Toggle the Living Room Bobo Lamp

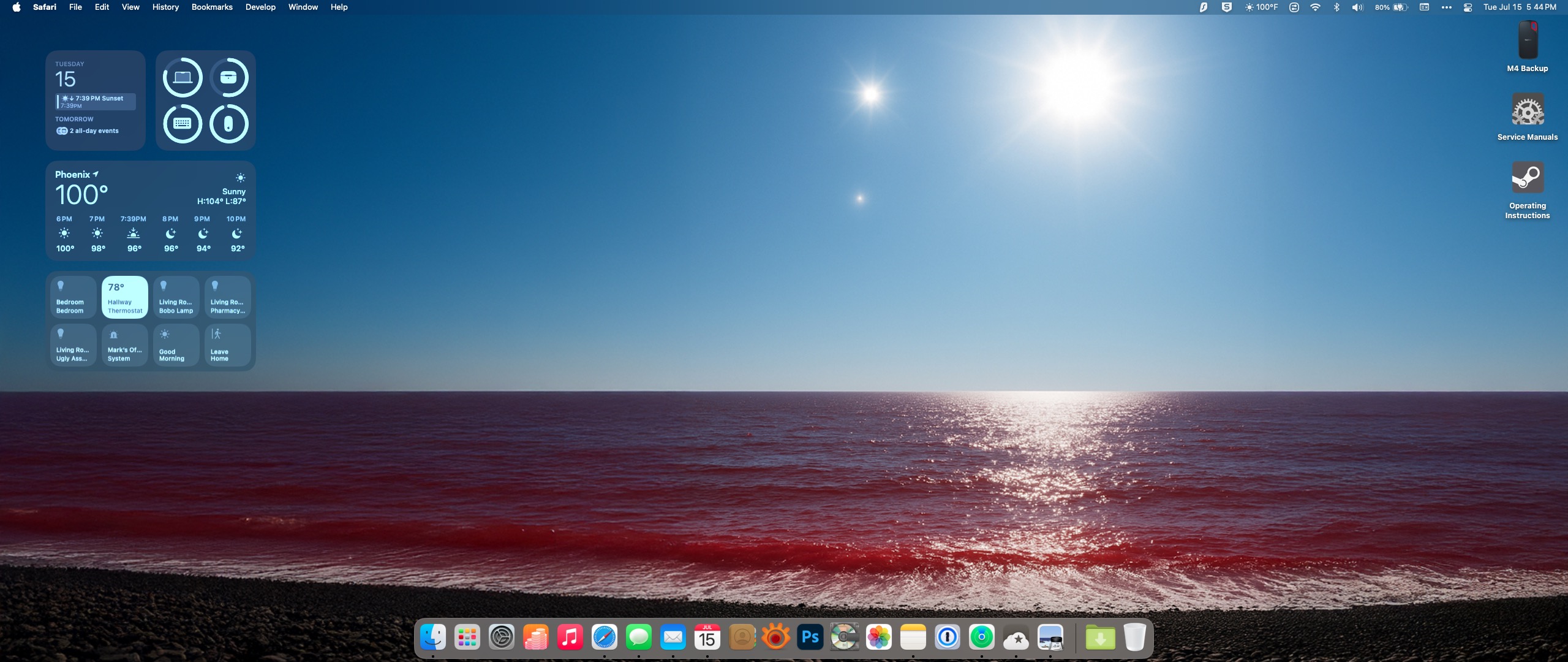(x=176, y=297)
